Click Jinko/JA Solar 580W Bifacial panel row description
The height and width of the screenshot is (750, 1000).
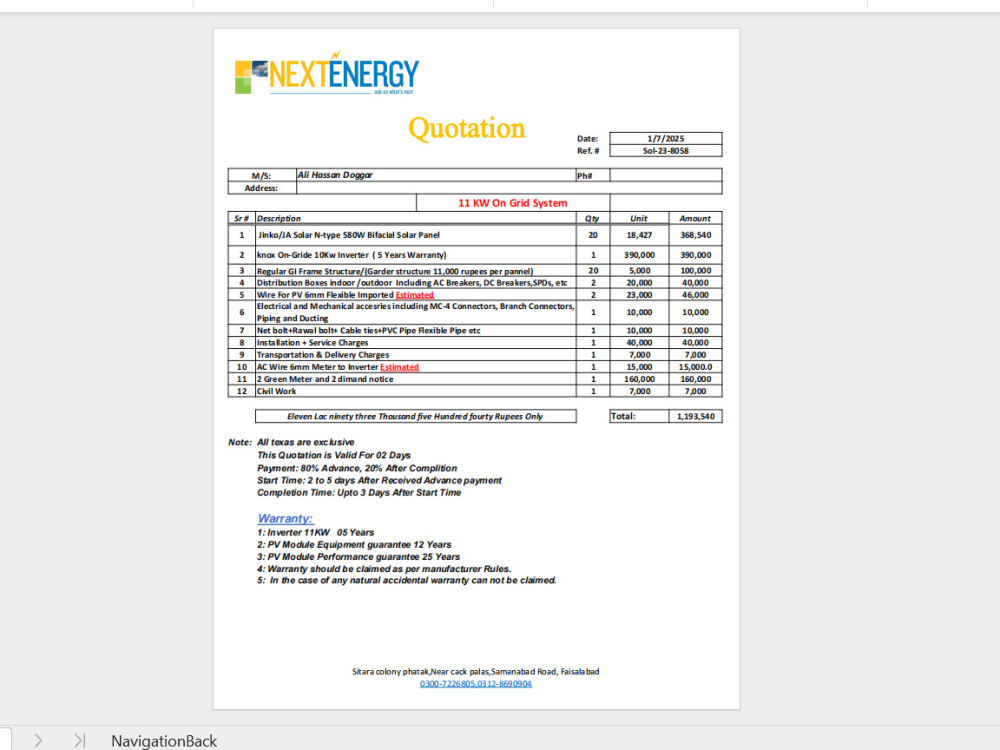[x=349, y=235]
